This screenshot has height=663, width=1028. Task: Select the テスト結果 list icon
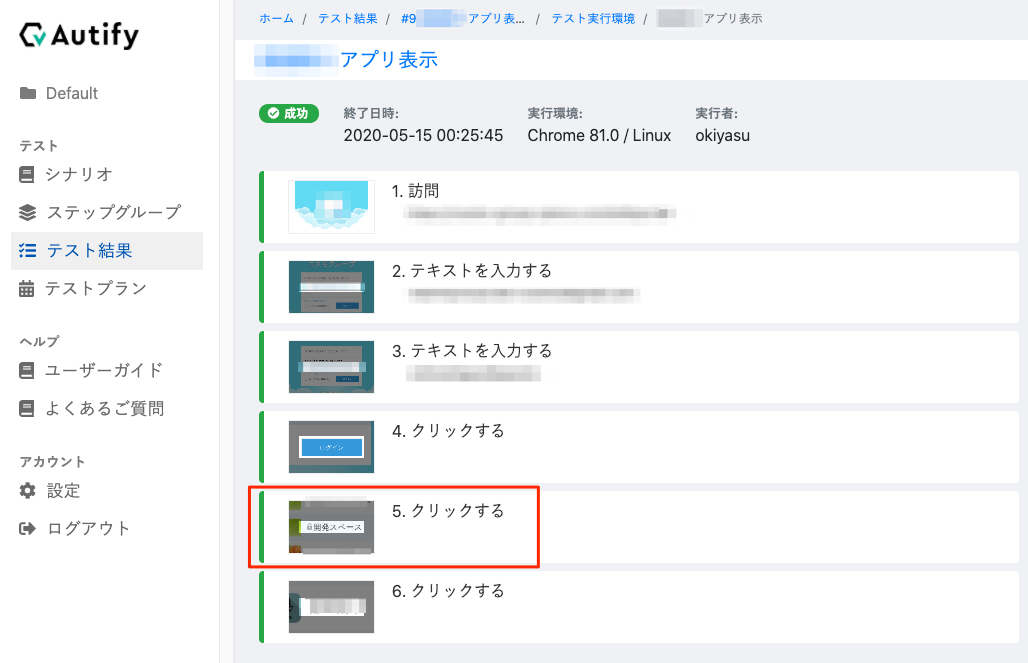(29, 251)
